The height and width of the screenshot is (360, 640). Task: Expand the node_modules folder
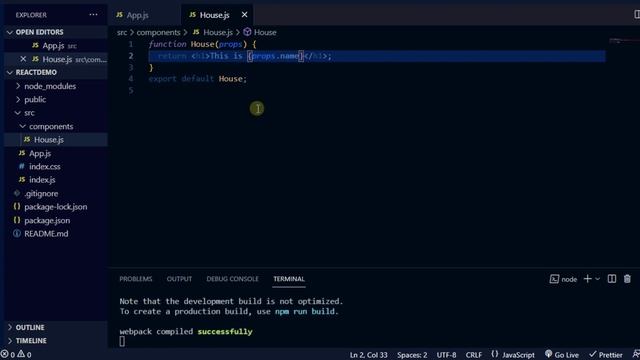[50, 86]
